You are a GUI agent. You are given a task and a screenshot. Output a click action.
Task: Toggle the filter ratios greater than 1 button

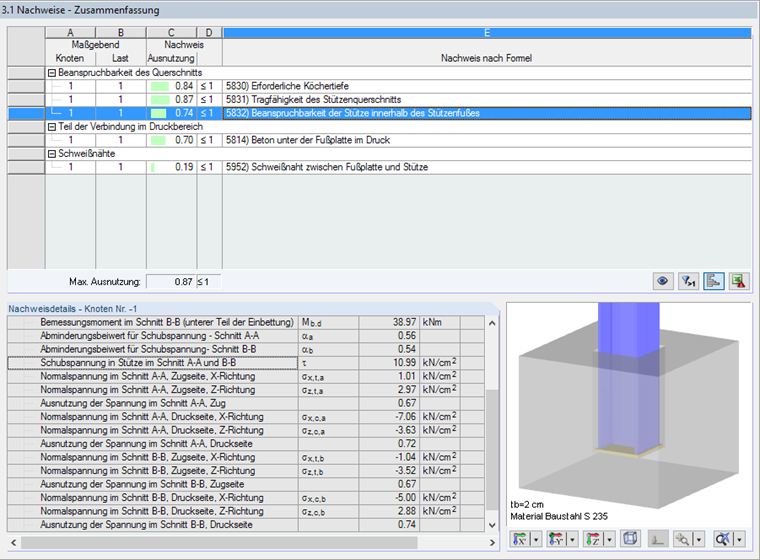[688, 281]
